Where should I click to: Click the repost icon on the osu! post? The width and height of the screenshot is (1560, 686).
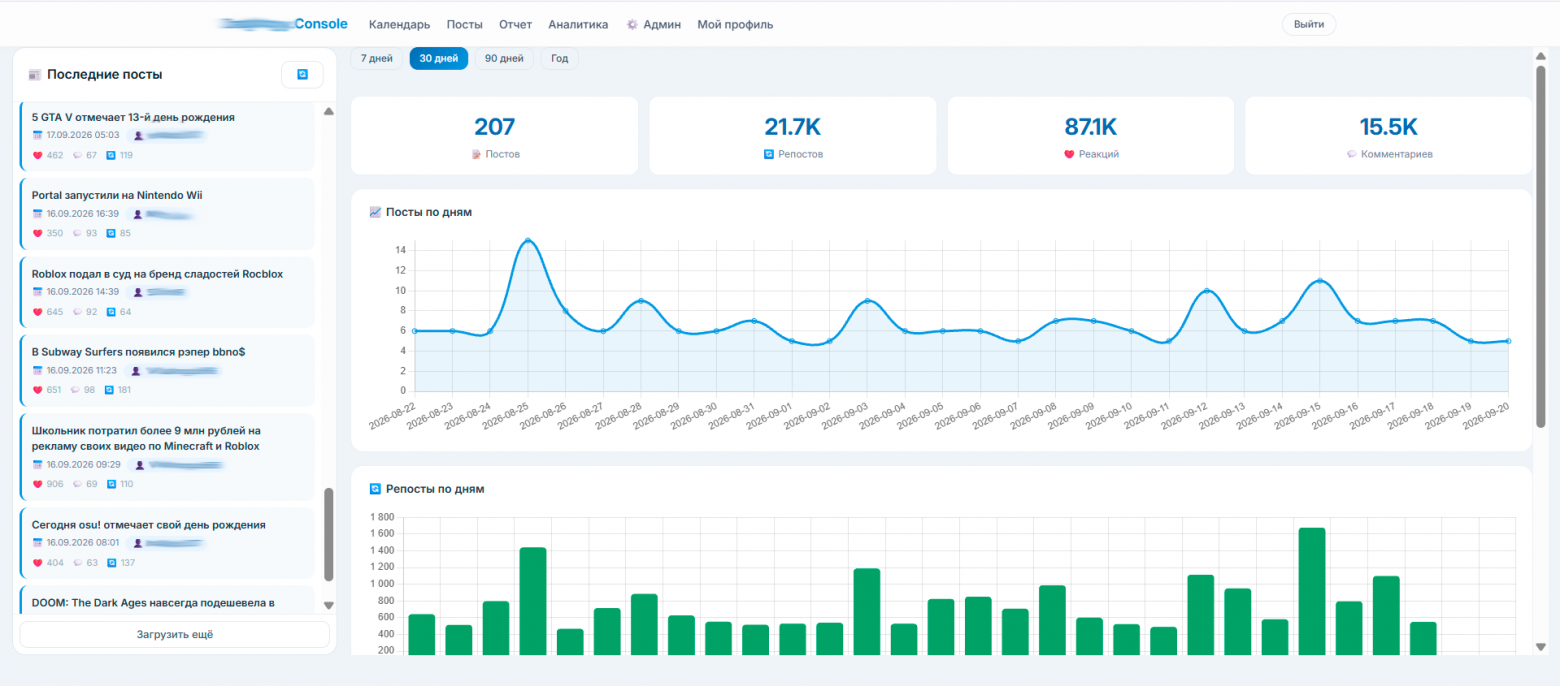coord(111,563)
